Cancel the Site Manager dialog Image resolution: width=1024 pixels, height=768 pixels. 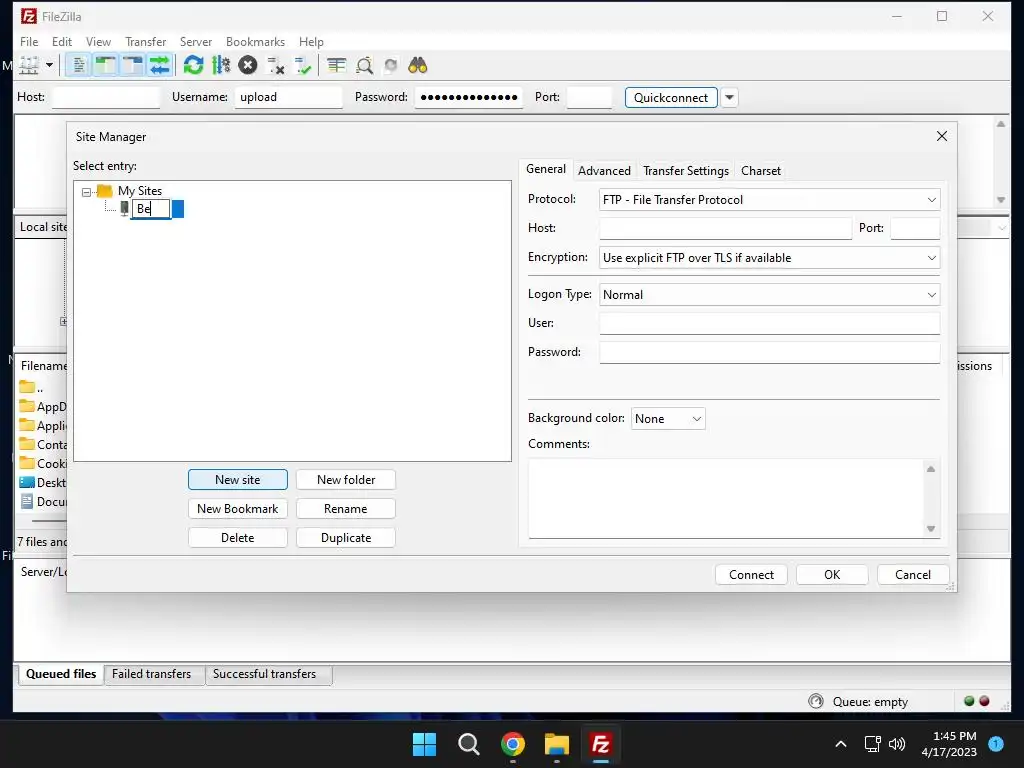click(913, 575)
